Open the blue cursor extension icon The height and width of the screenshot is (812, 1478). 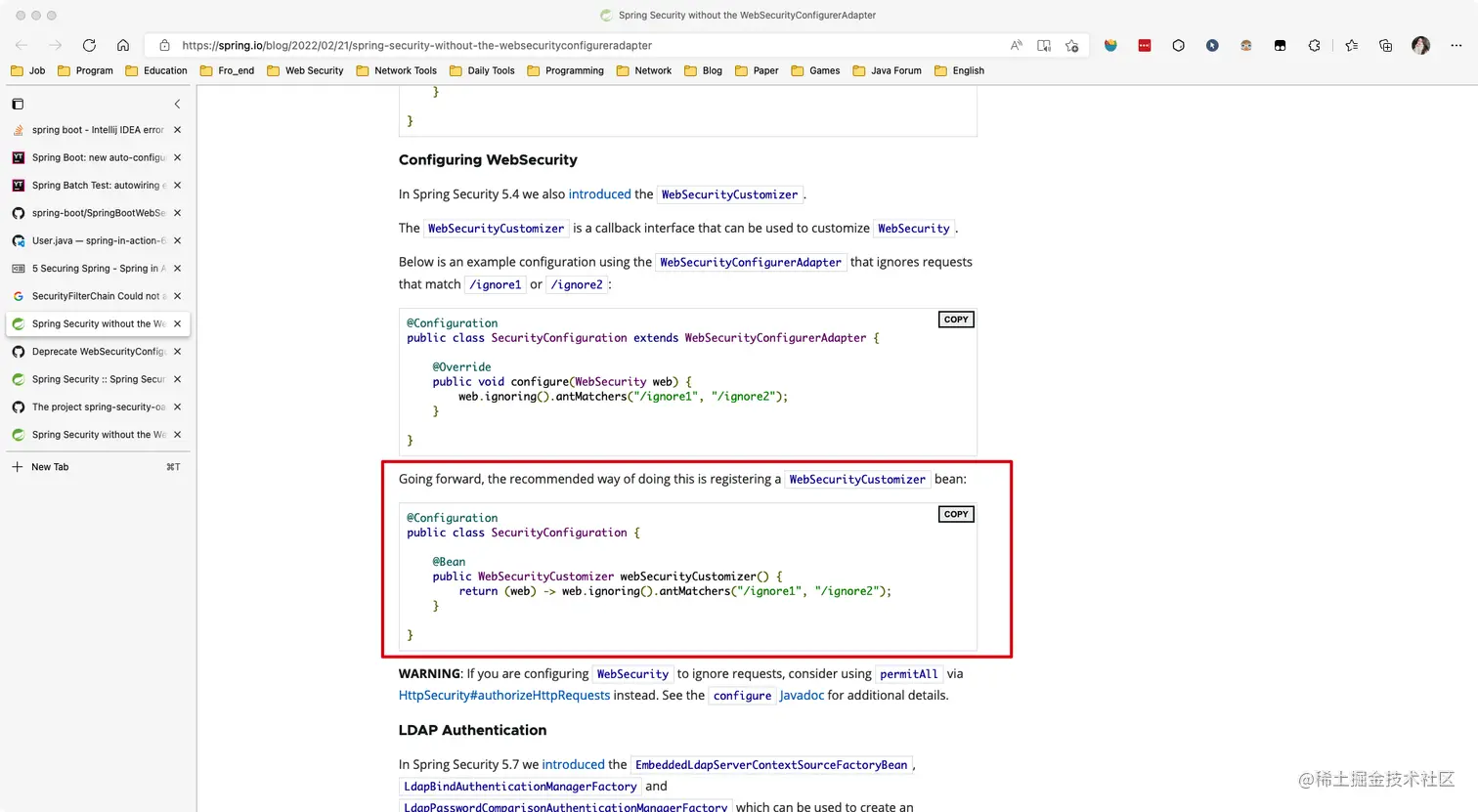point(1212,45)
